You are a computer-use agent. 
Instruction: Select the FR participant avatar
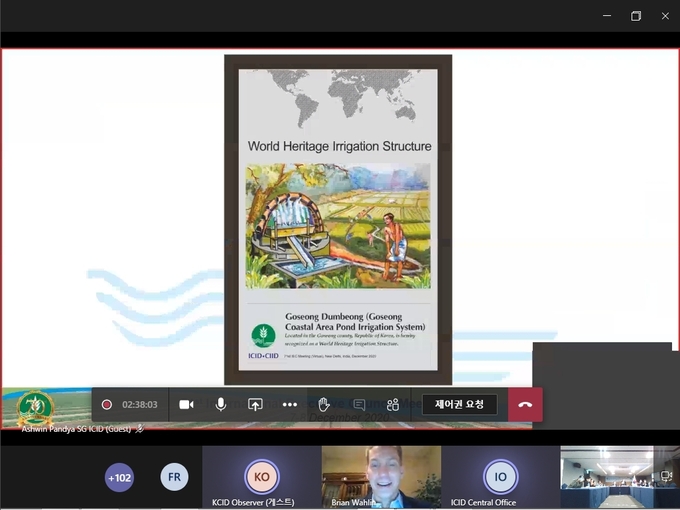coord(174,477)
